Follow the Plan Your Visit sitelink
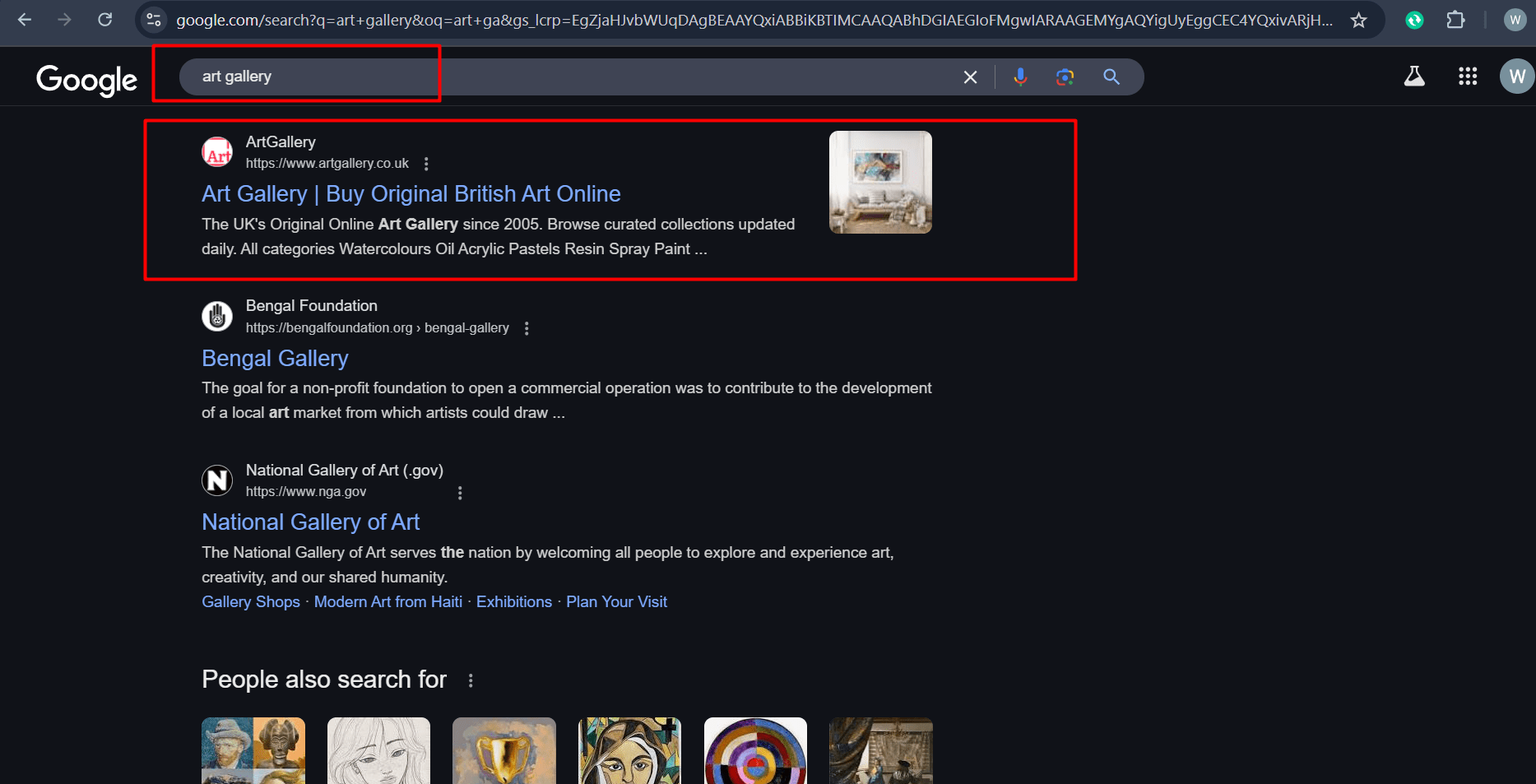 click(616, 602)
